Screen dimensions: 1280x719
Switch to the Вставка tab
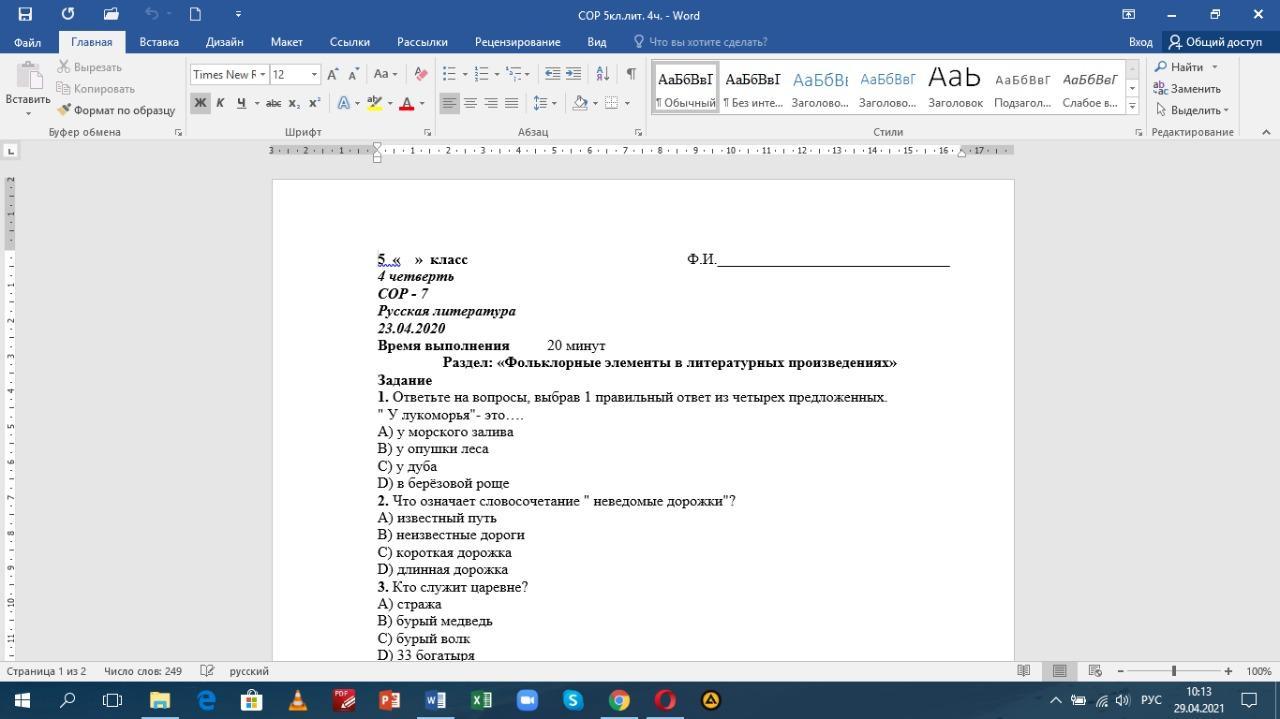[159, 42]
